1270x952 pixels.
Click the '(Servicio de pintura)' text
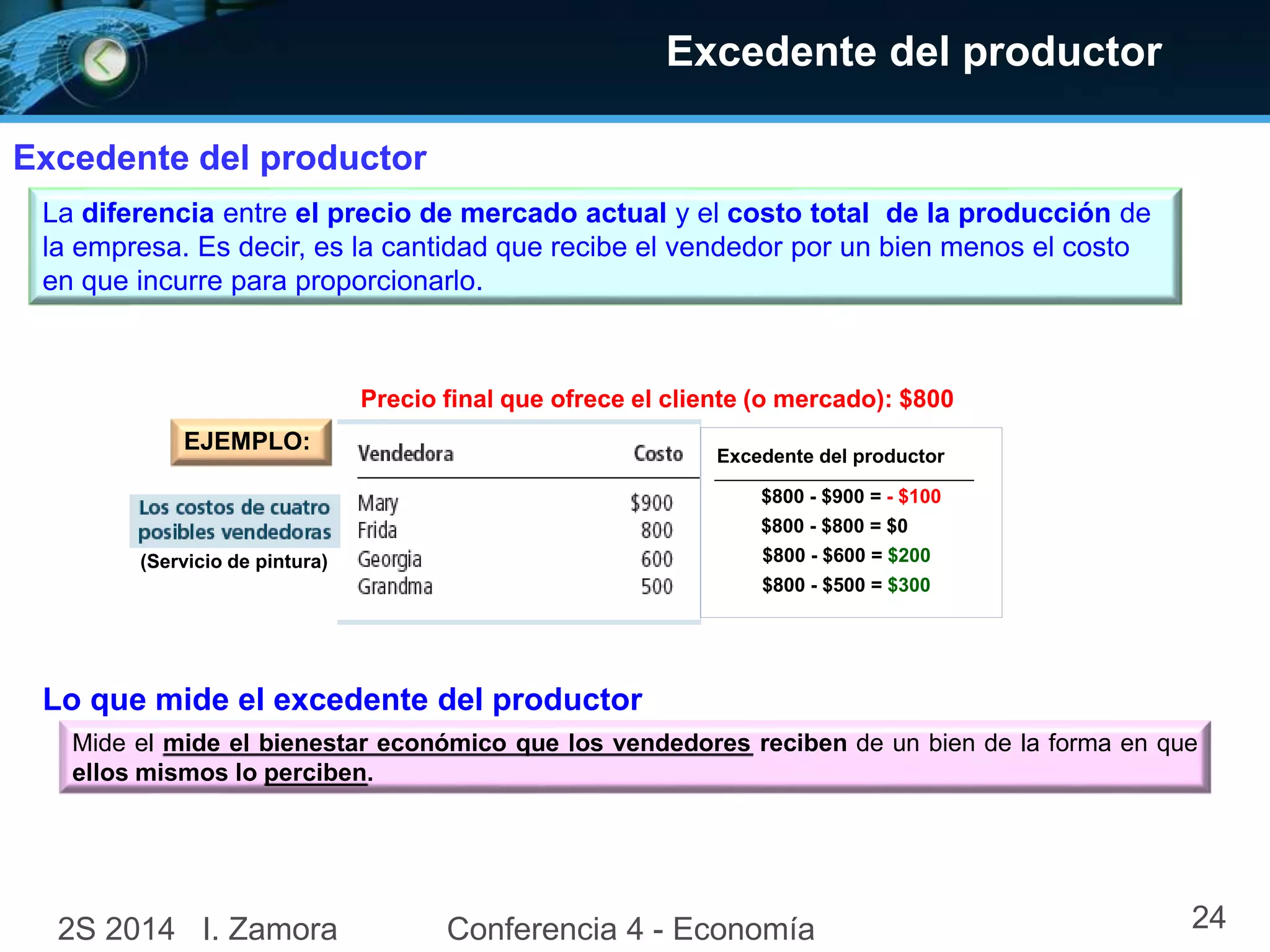pyautogui.click(x=234, y=562)
